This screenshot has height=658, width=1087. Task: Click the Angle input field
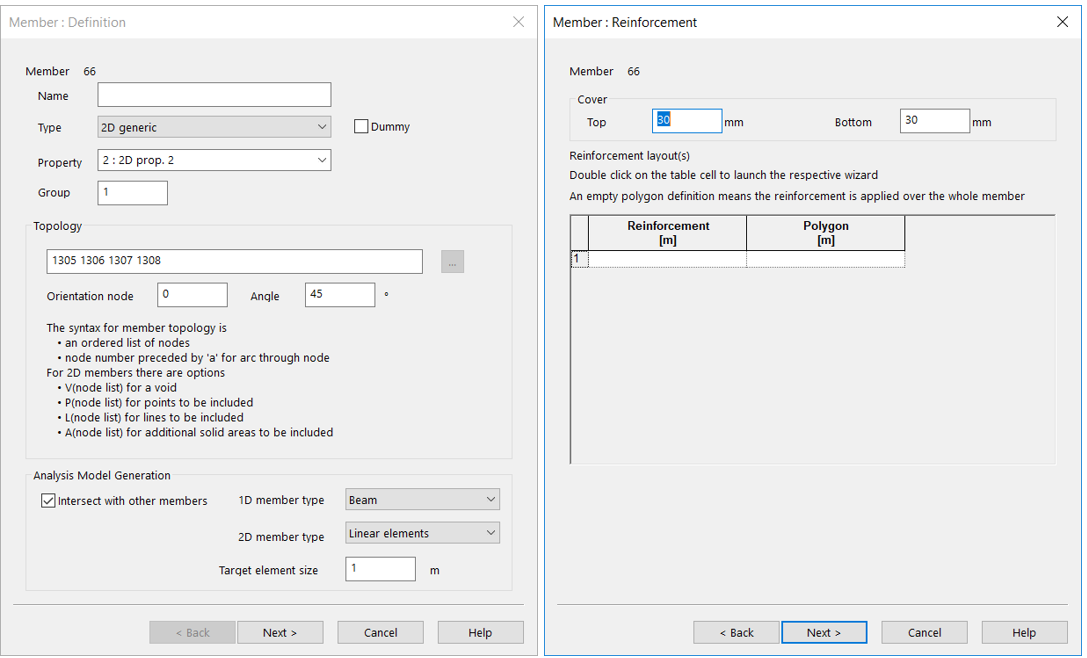pos(340,295)
